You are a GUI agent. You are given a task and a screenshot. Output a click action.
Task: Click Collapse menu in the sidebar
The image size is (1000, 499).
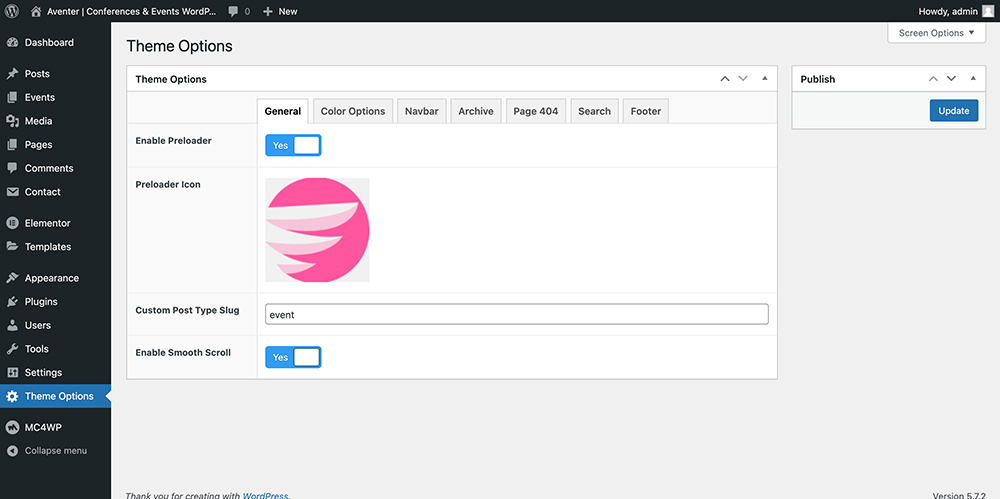55,451
